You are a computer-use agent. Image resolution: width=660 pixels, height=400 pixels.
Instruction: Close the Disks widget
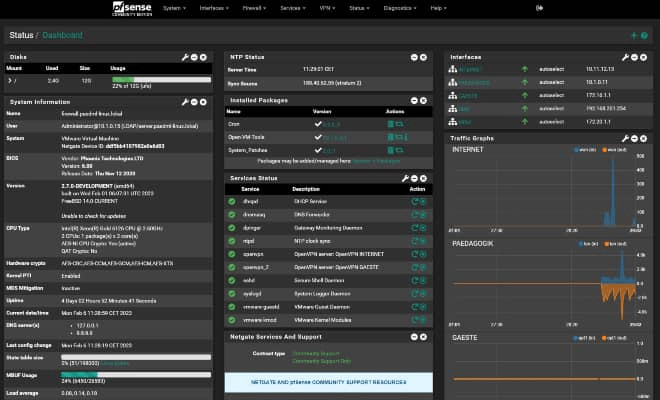pyautogui.click(x=203, y=57)
